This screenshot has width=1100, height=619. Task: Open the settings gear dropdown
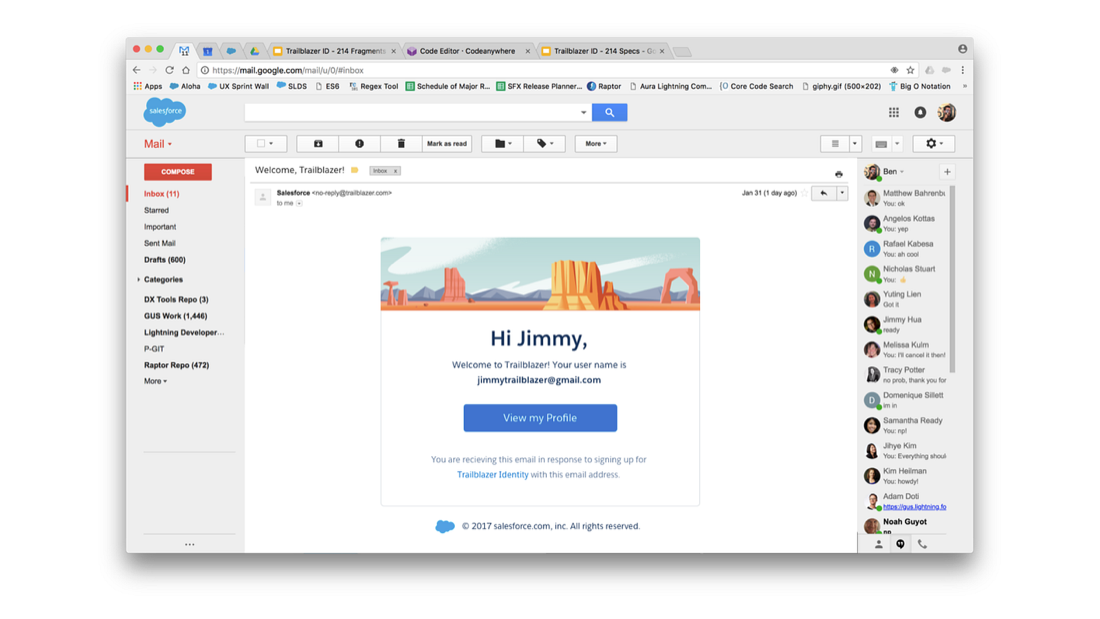(x=934, y=144)
